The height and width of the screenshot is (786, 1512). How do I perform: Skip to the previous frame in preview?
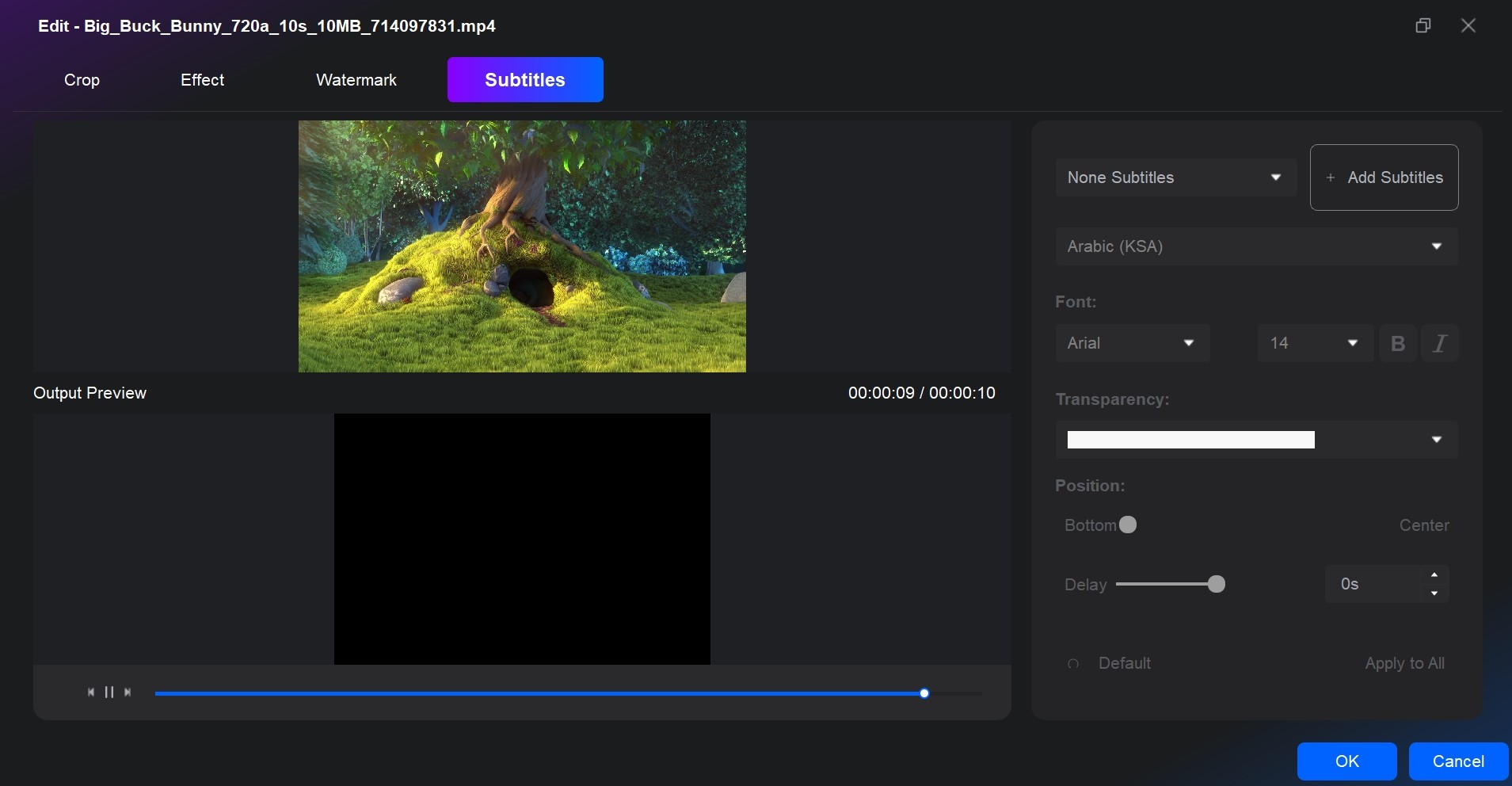(x=90, y=692)
